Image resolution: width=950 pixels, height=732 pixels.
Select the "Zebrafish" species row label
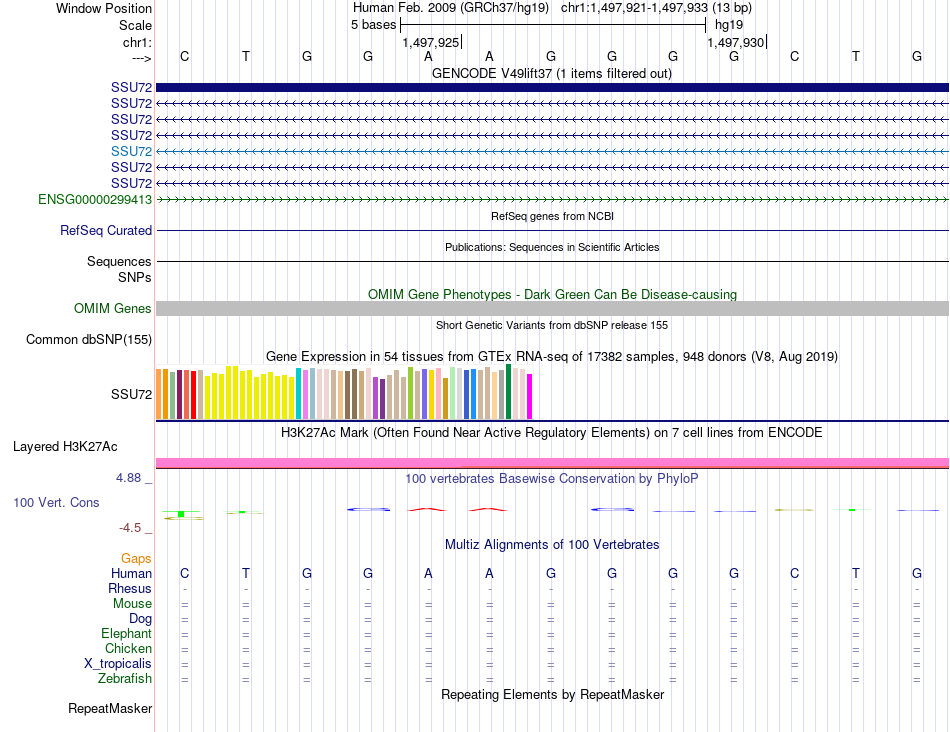[x=125, y=679]
